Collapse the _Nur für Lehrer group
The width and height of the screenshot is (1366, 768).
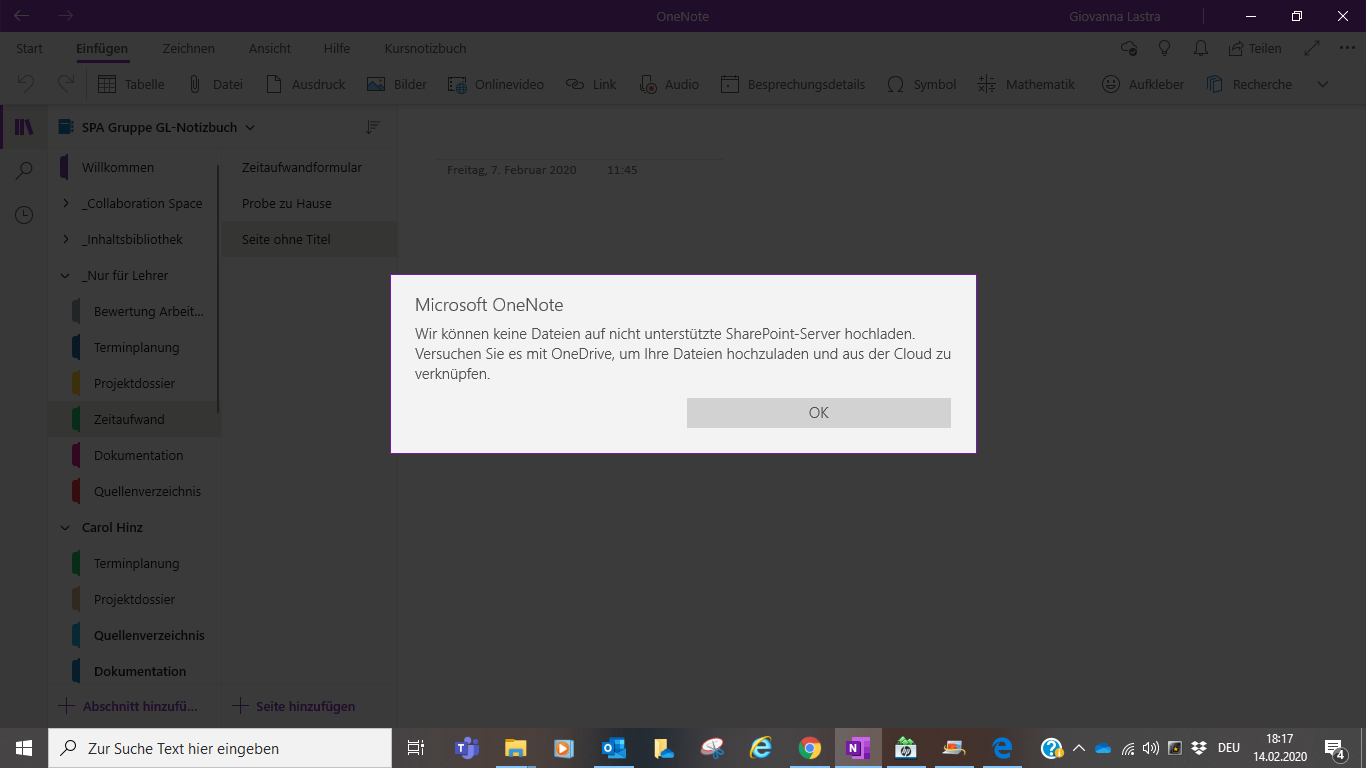[66, 275]
